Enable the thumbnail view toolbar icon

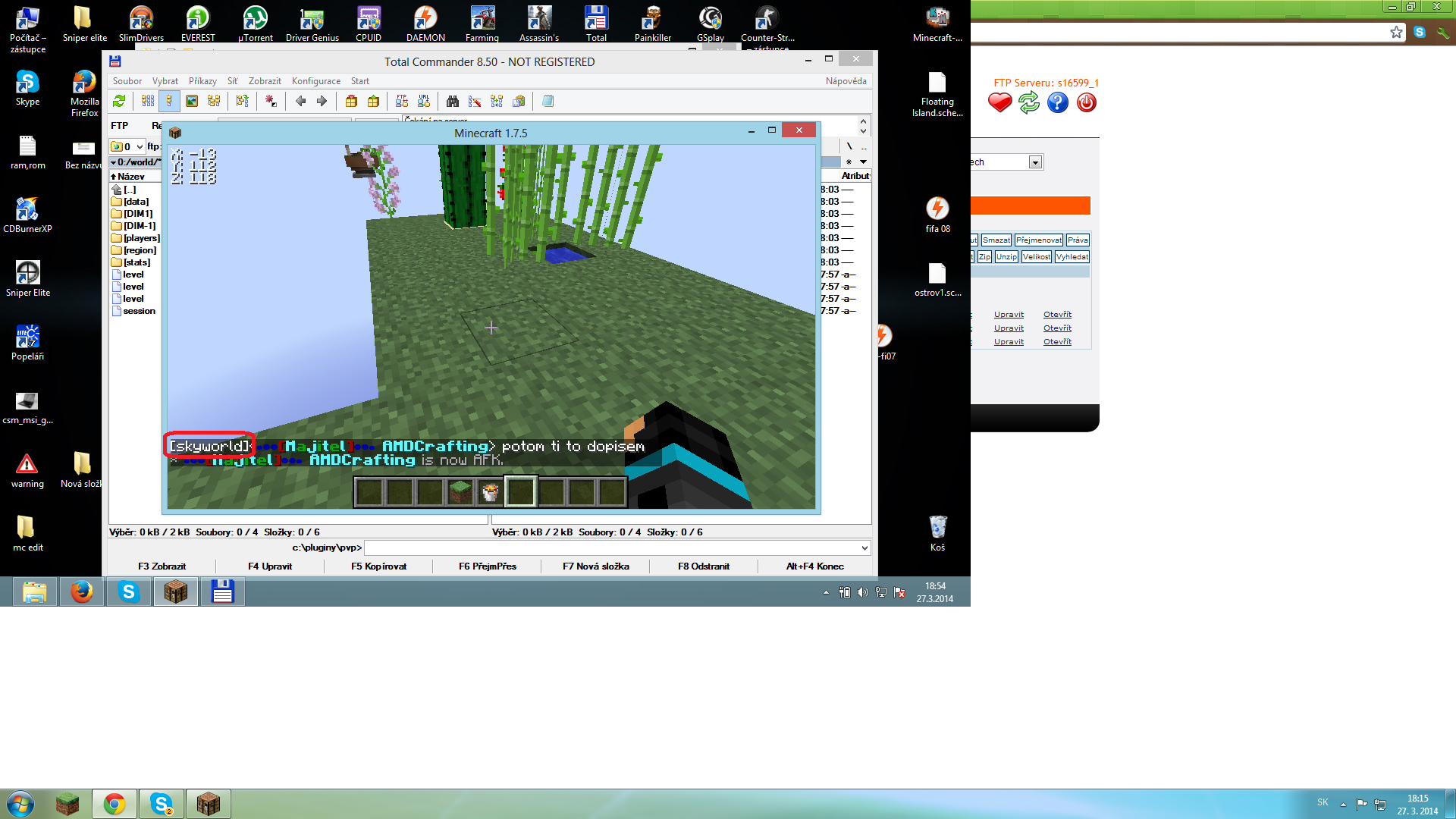(x=192, y=101)
